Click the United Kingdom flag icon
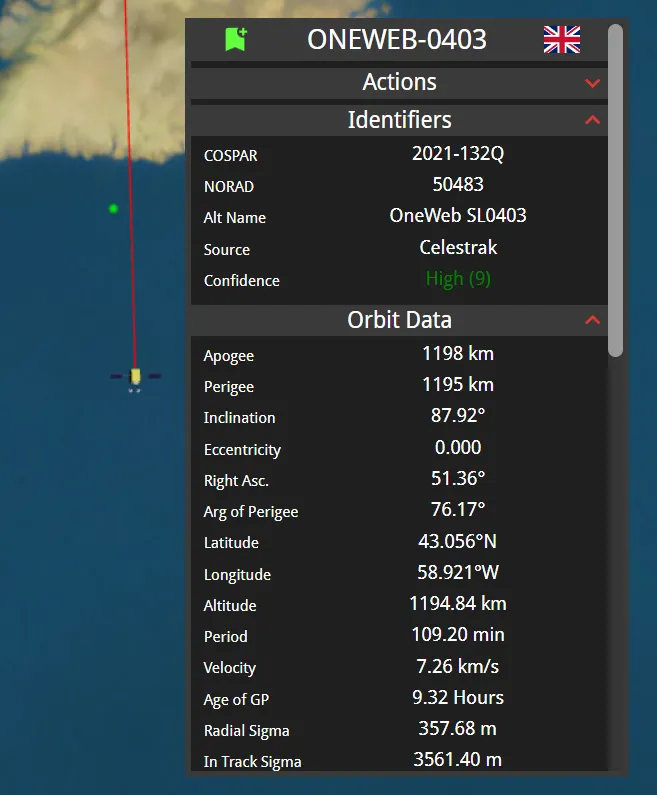 tap(561, 40)
